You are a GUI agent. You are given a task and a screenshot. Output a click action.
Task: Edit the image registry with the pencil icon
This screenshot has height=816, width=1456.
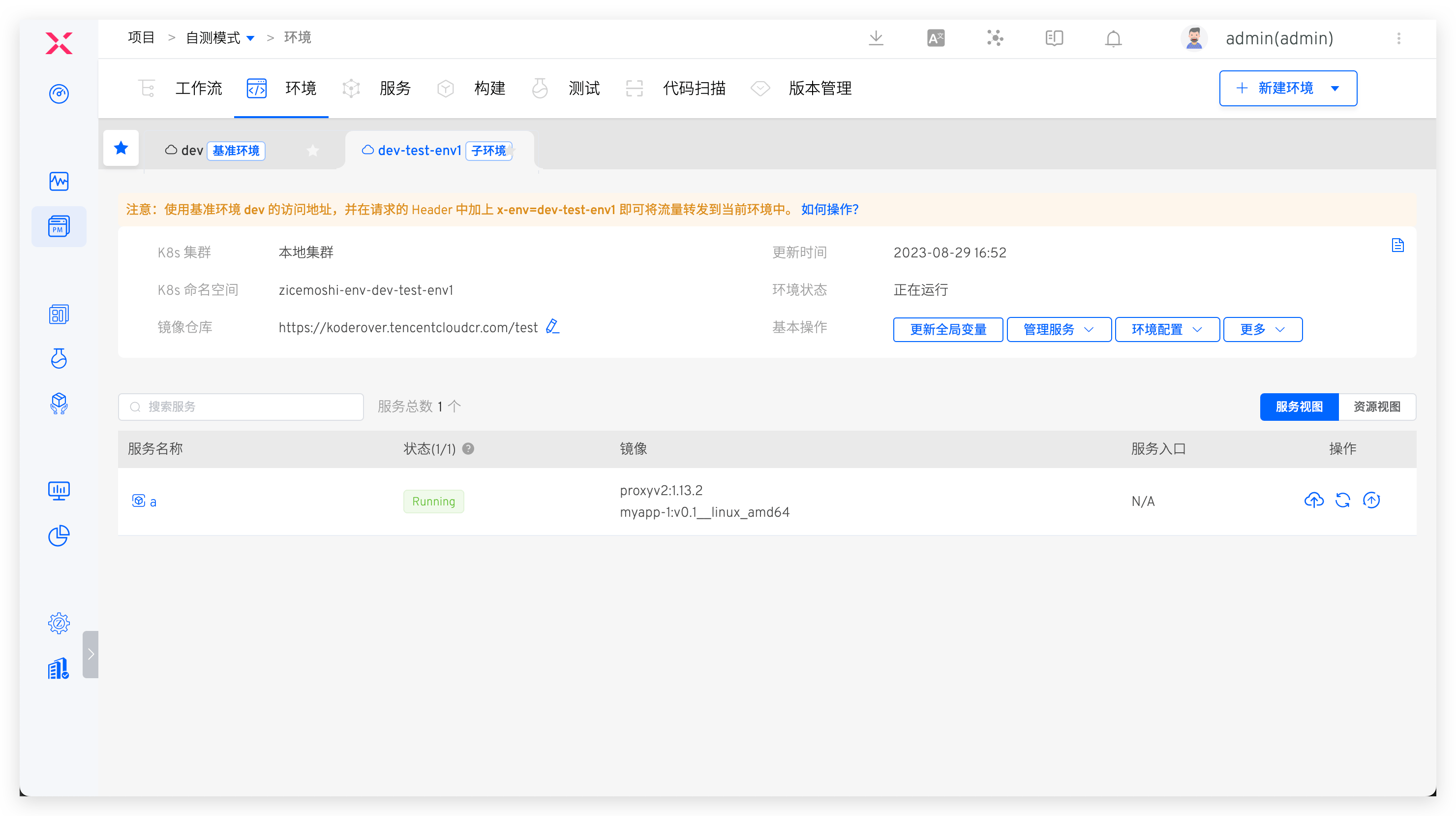pyautogui.click(x=552, y=327)
